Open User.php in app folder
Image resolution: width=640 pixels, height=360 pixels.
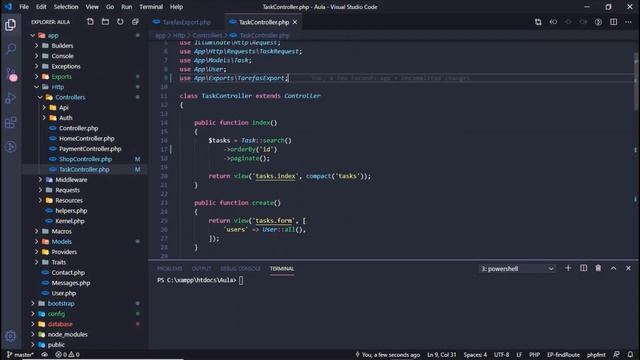[x=64, y=293]
